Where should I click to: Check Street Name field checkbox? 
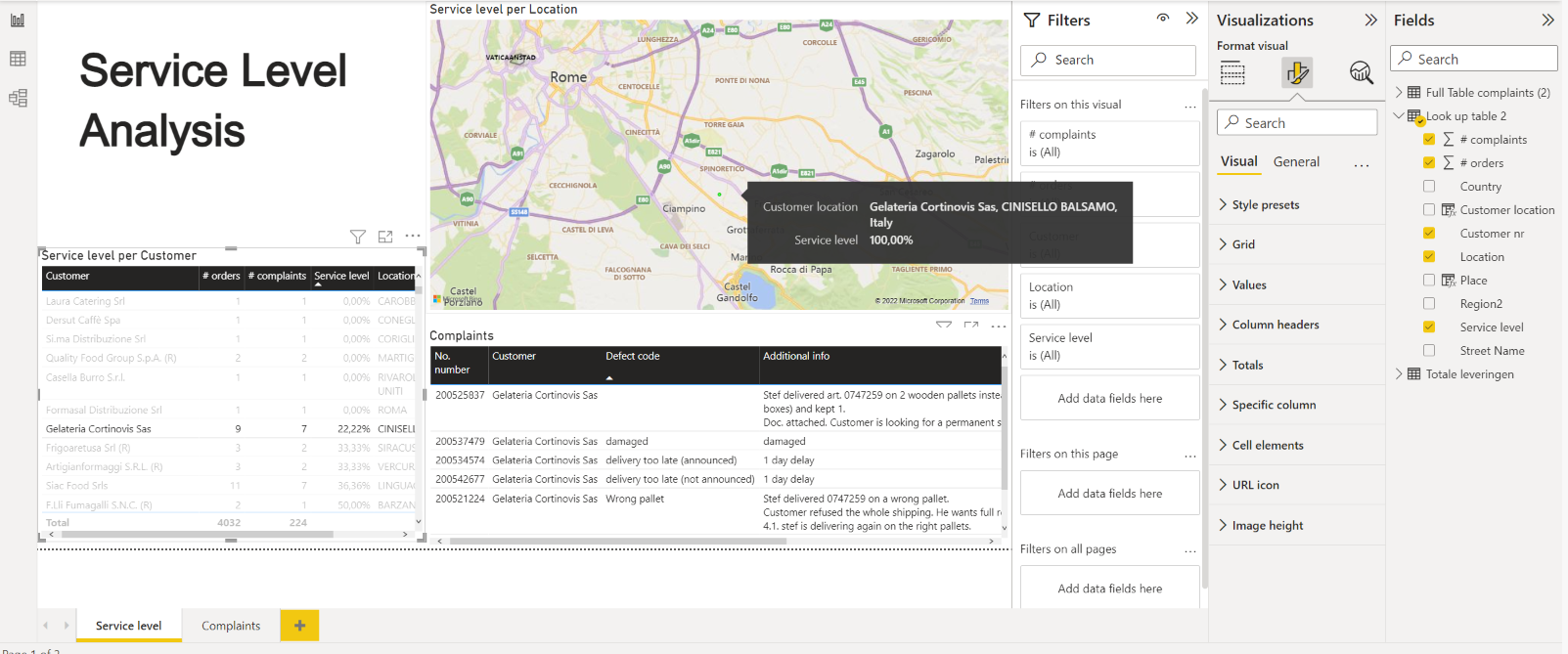[x=1429, y=350]
